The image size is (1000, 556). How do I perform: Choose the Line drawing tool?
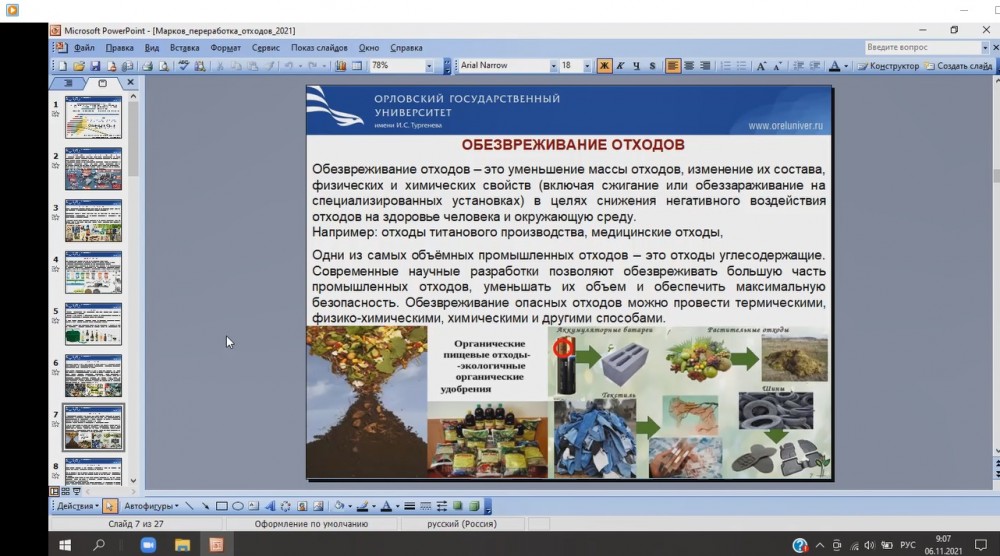[190, 506]
